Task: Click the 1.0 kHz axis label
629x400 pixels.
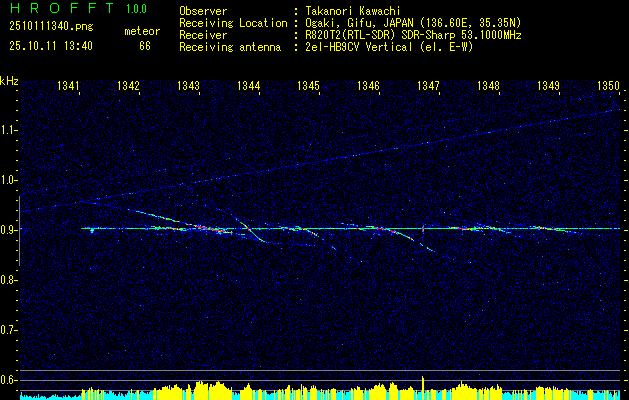Action: [x=9, y=180]
